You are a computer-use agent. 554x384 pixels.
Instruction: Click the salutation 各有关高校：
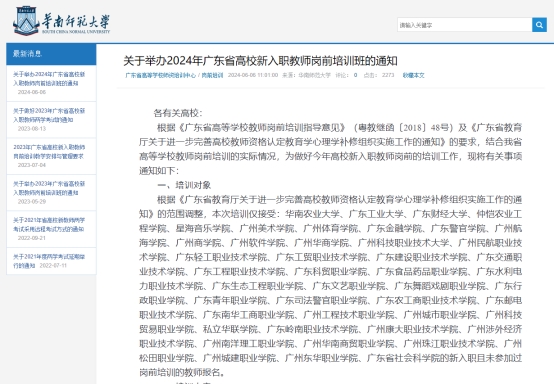tap(178, 113)
